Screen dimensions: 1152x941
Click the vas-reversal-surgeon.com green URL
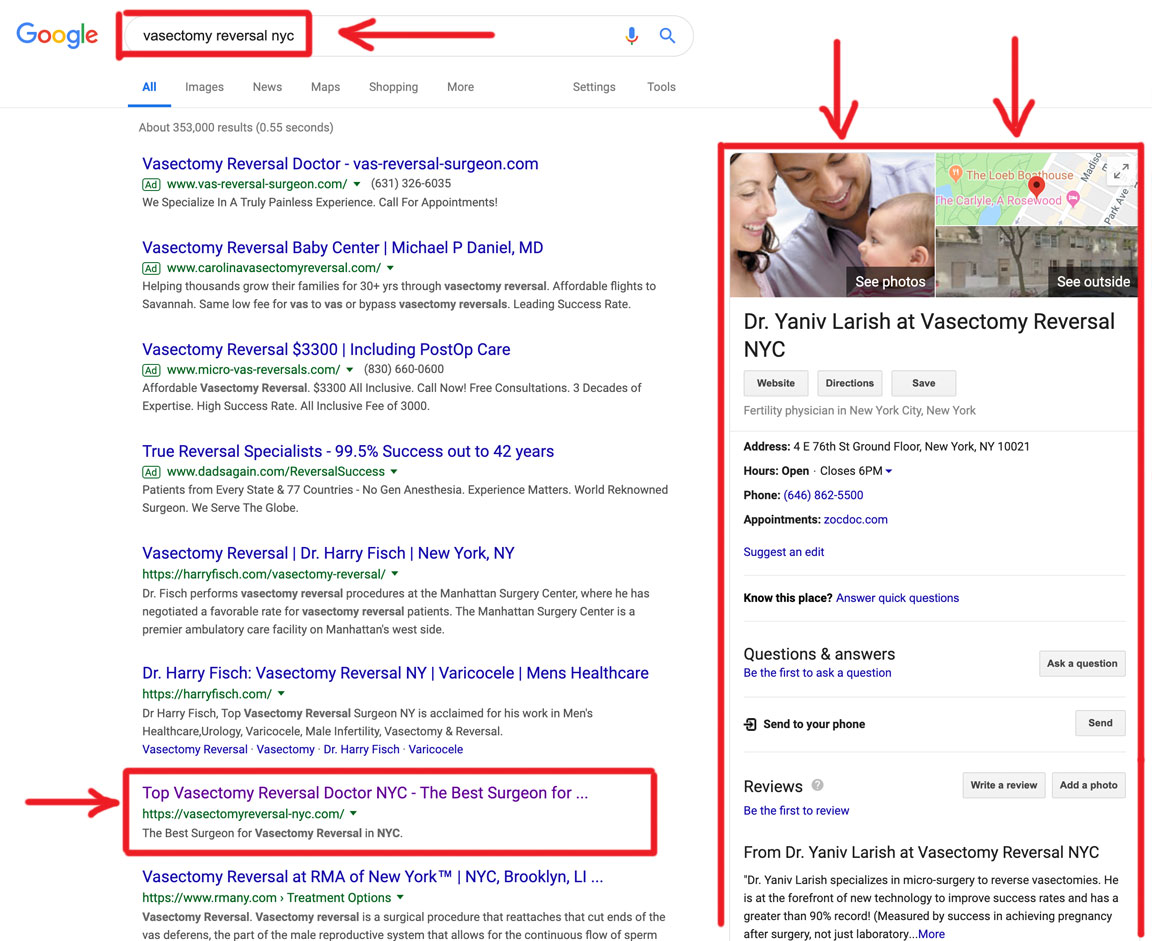(x=257, y=184)
